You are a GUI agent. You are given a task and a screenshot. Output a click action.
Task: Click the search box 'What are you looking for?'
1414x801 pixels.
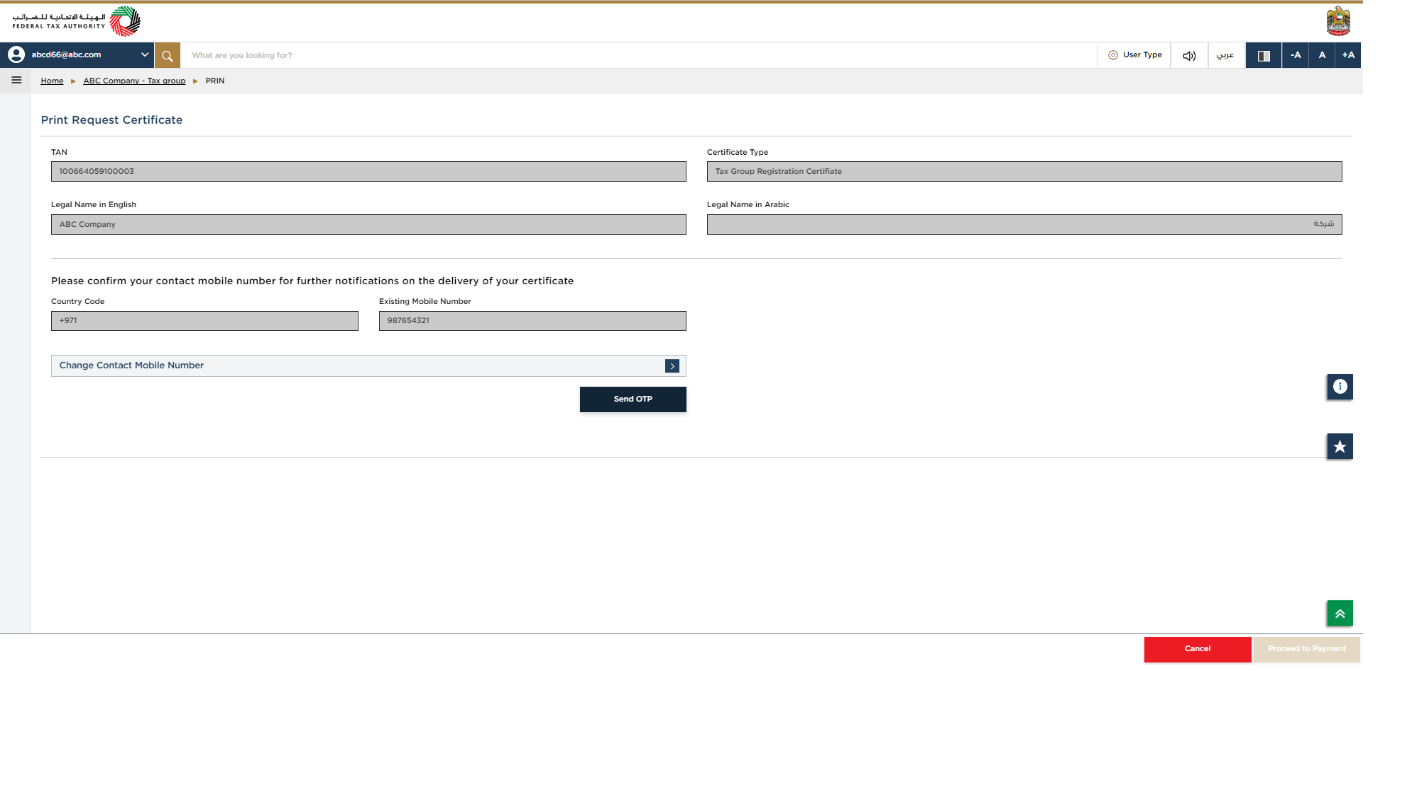[x=638, y=55]
